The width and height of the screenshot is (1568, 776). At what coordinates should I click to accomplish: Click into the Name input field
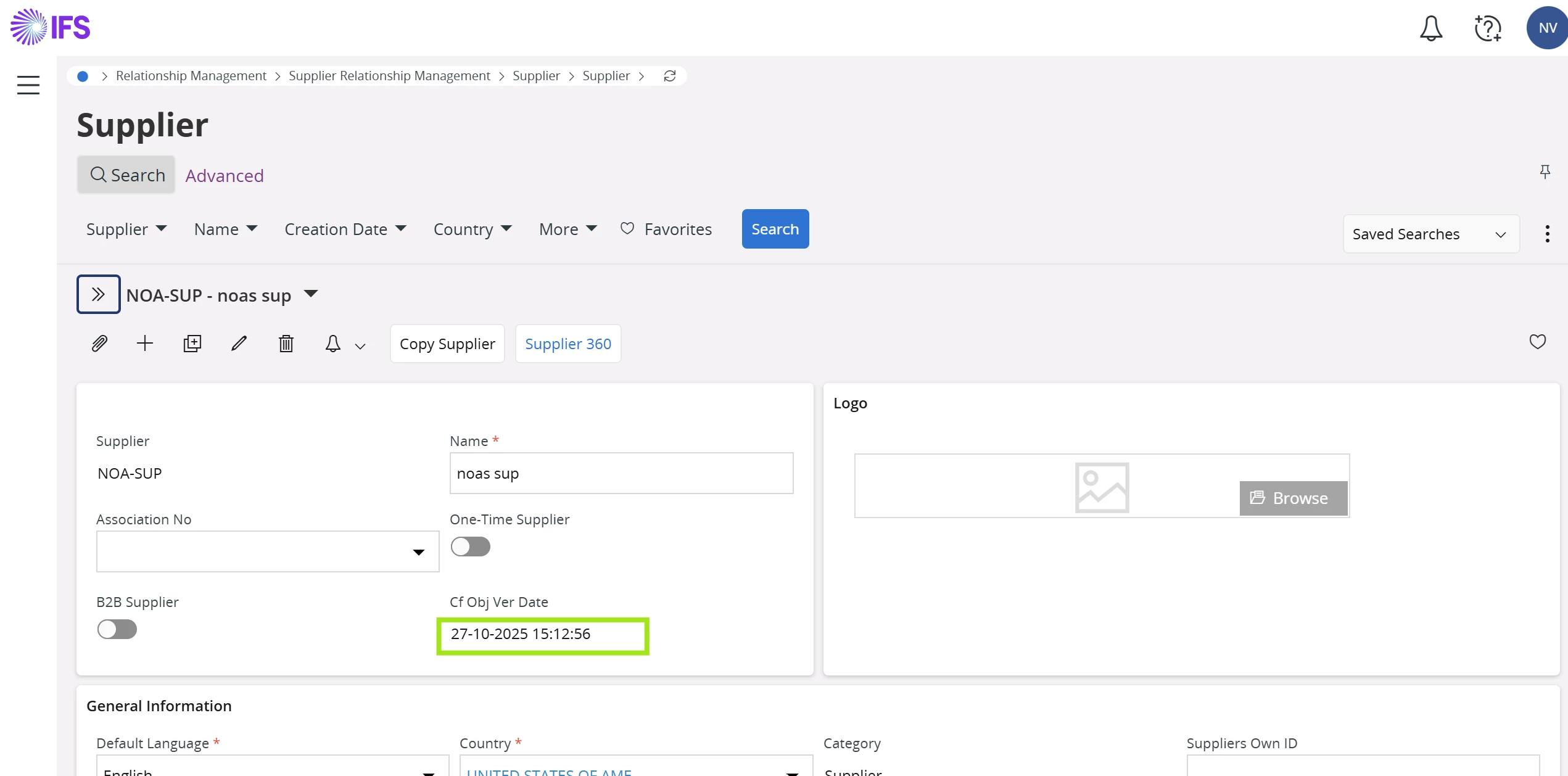click(x=621, y=473)
